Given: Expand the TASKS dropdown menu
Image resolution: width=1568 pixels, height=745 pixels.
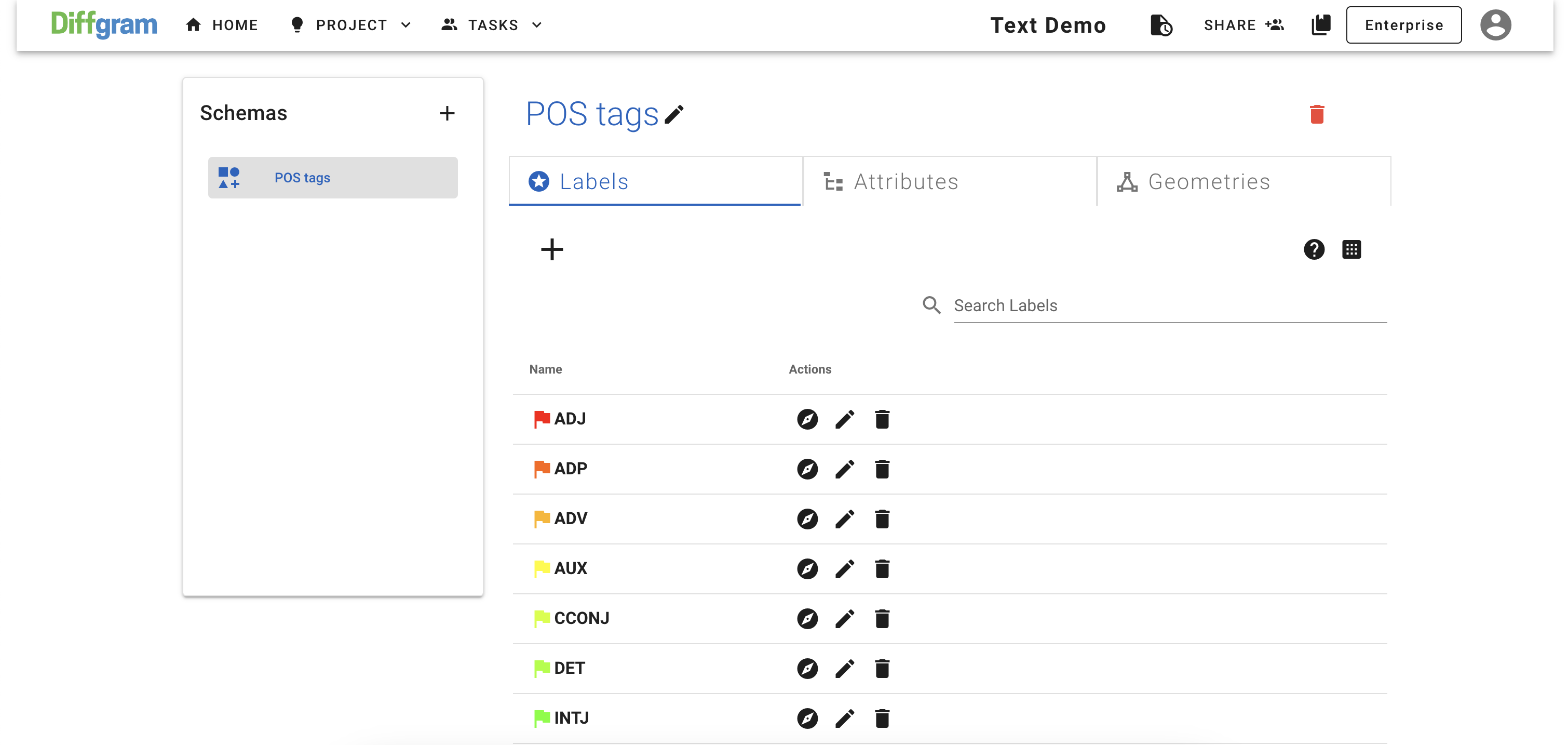Looking at the screenshot, I should tap(492, 25).
